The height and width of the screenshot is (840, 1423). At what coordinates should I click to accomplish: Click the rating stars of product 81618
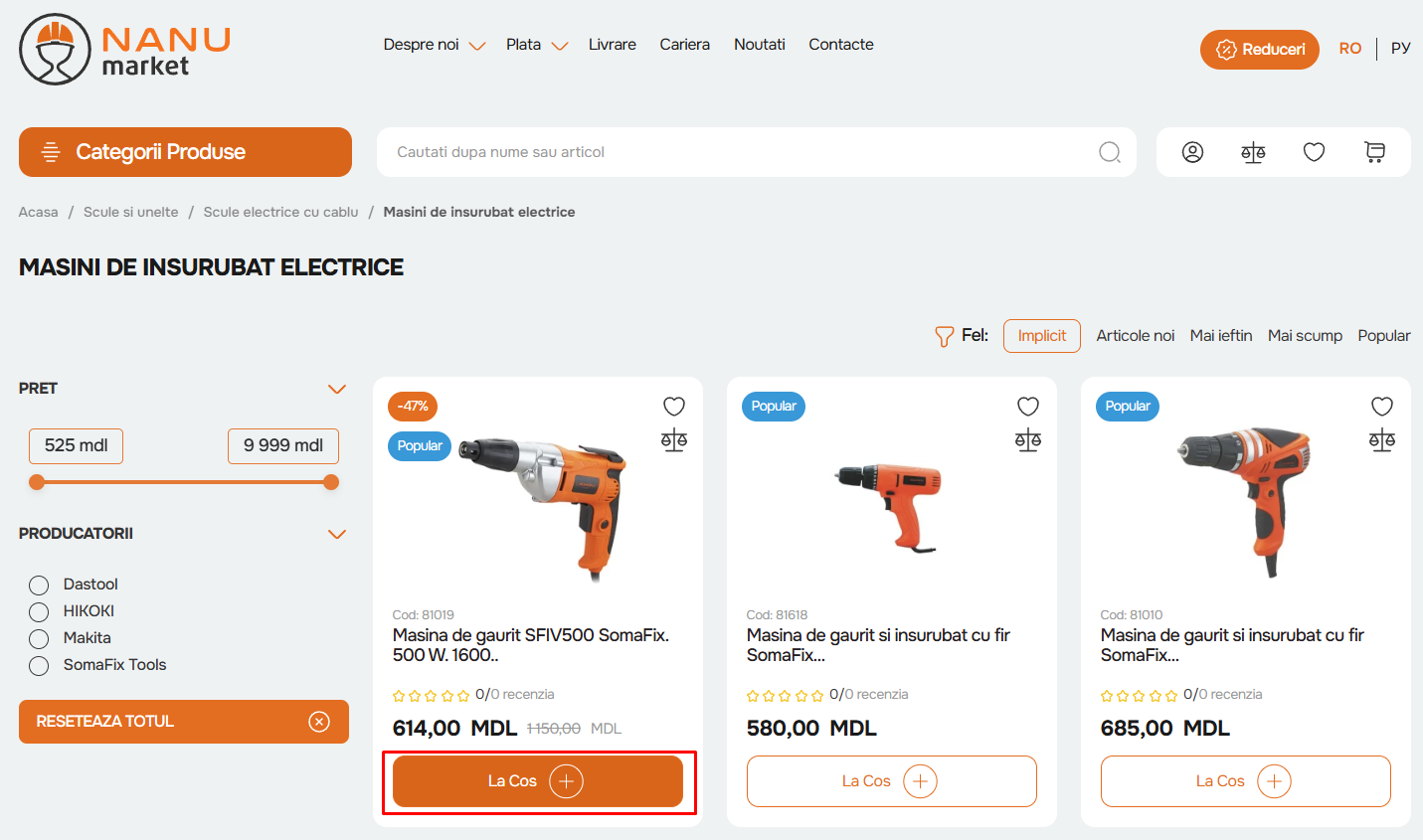(785, 696)
